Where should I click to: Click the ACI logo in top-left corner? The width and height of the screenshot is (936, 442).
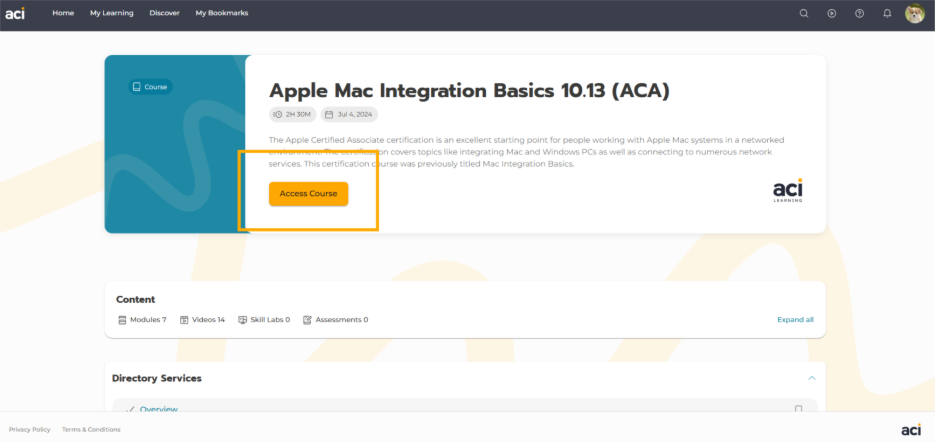[x=15, y=13]
